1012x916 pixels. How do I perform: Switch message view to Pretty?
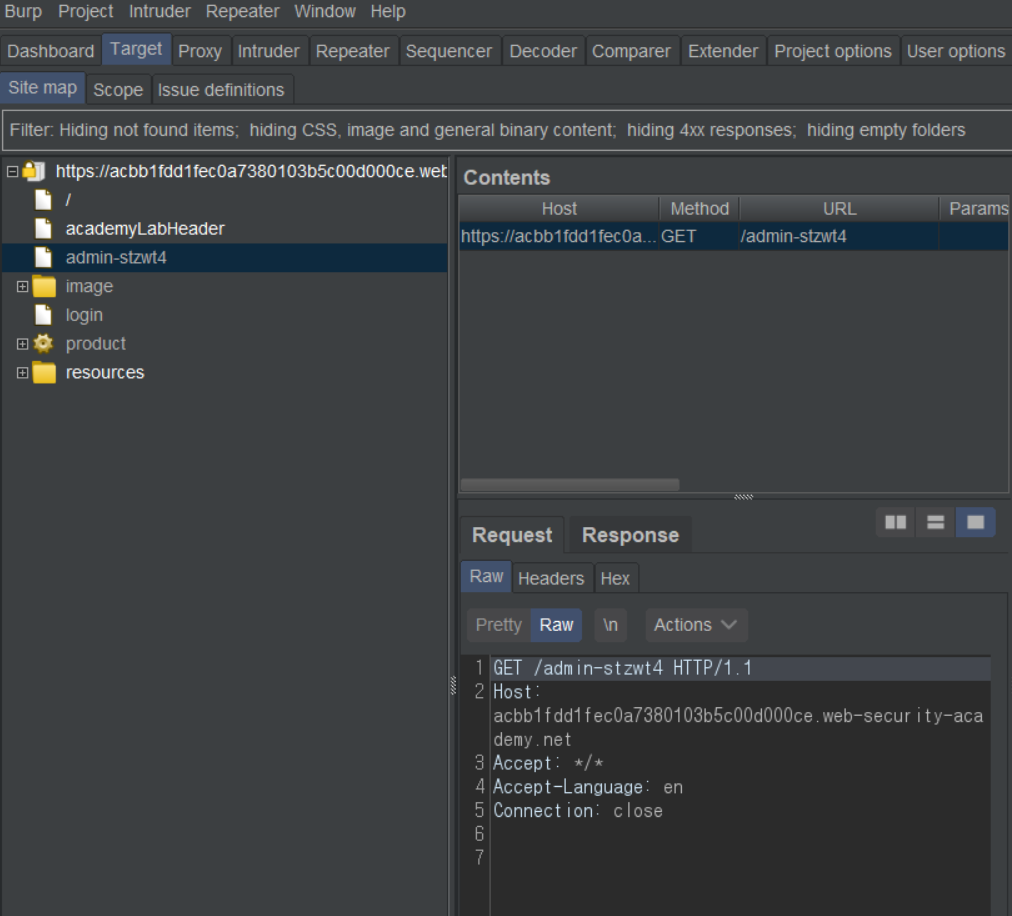[x=498, y=625]
